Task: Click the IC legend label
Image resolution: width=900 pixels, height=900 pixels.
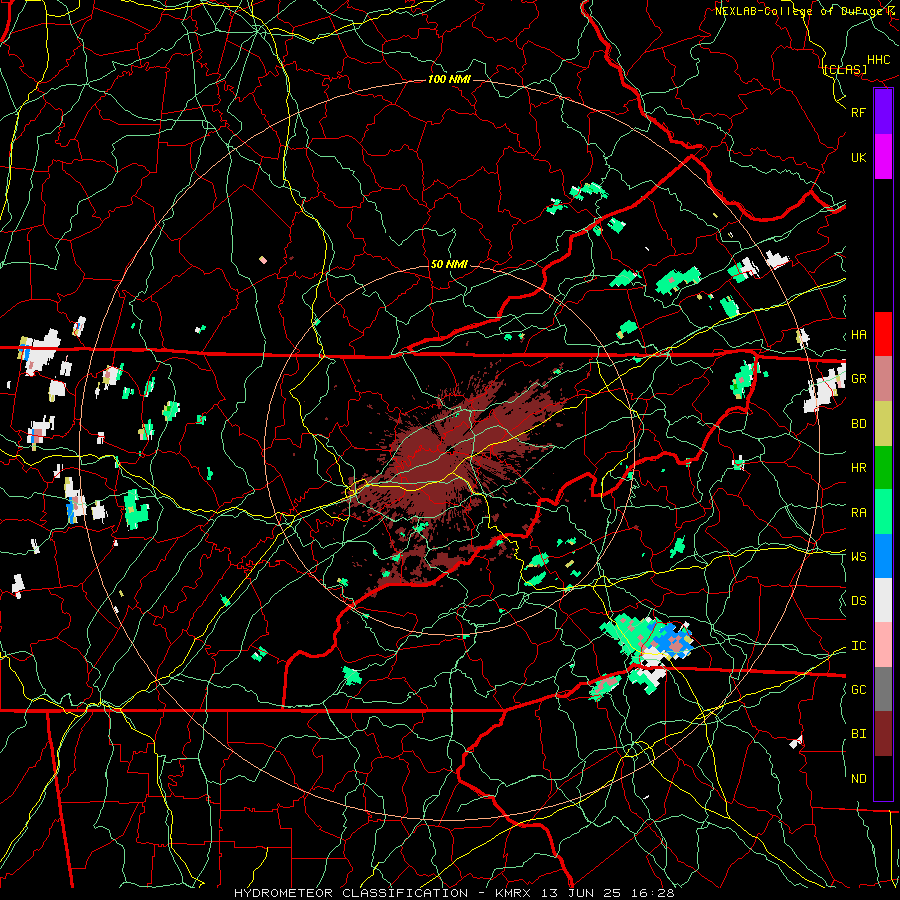Action: pyautogui.click(x=858, y=646)
